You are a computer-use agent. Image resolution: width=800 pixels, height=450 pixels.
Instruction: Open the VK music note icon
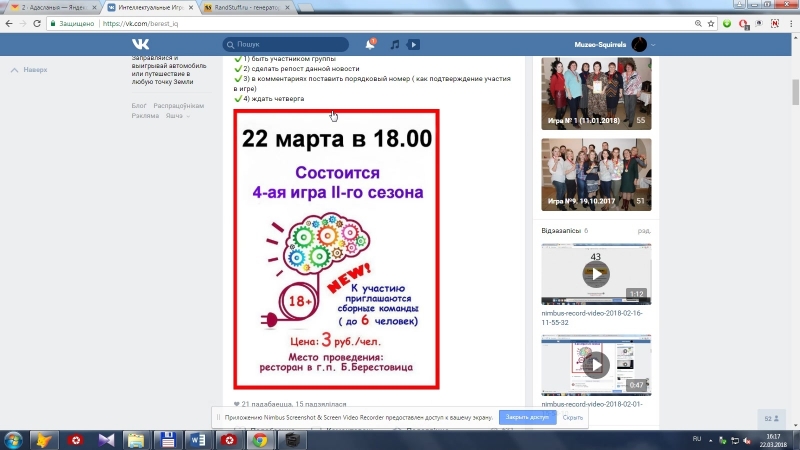394,45
